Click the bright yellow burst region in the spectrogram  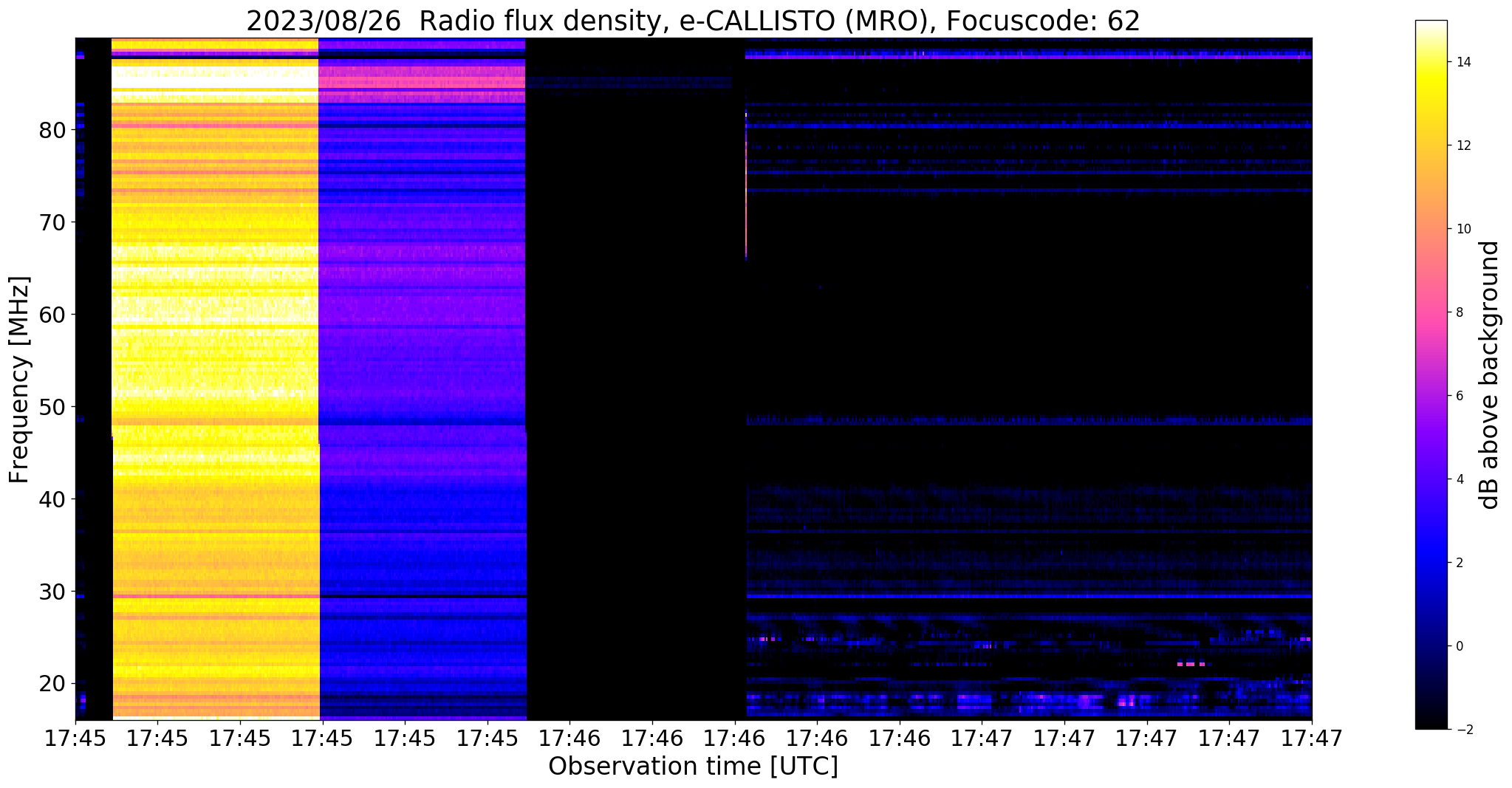(x=215, y=378)
